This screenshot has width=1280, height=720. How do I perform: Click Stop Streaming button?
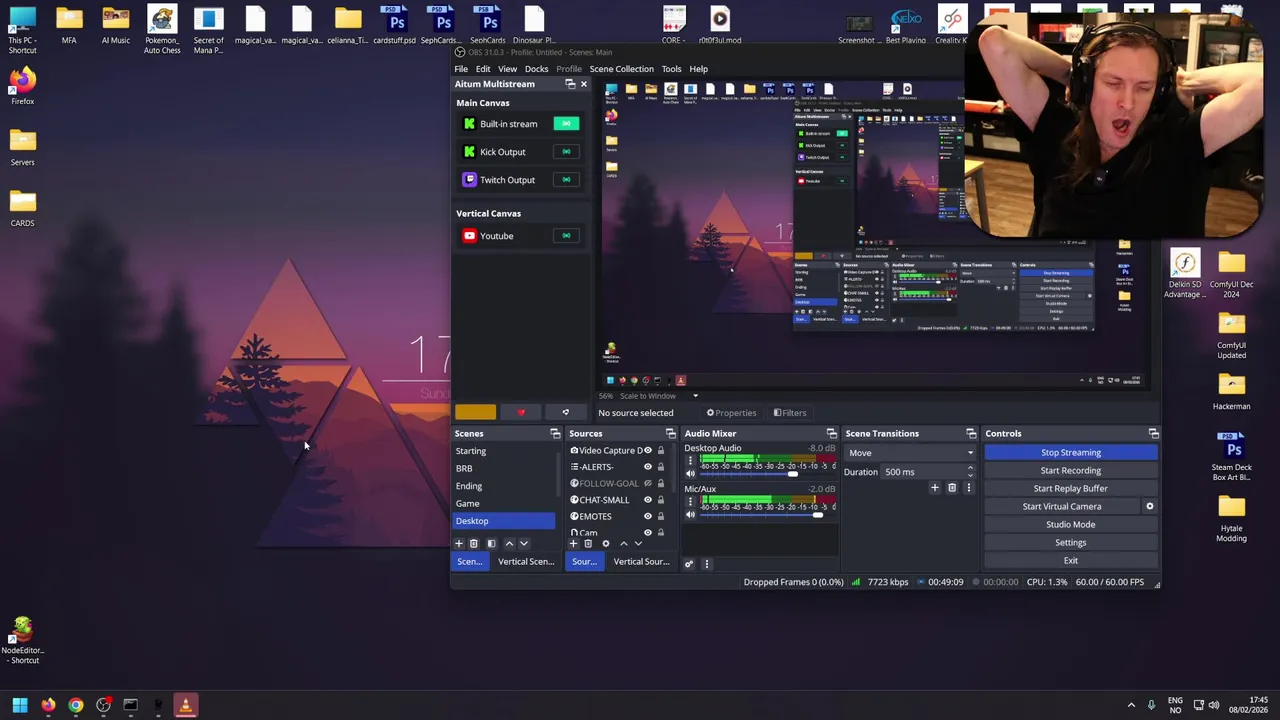point(1071,453)
